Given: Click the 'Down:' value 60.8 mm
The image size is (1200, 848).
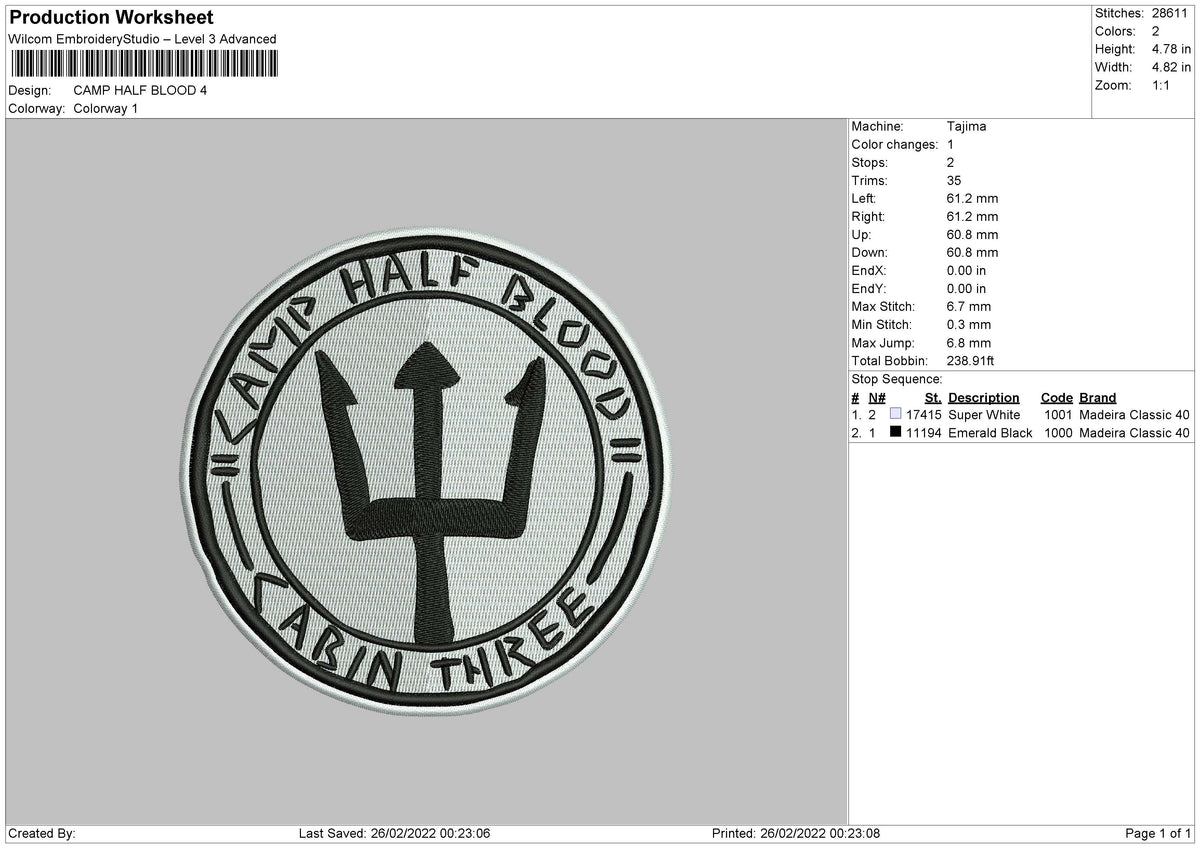Looking at the screenshot, I should tap(972, 252).
